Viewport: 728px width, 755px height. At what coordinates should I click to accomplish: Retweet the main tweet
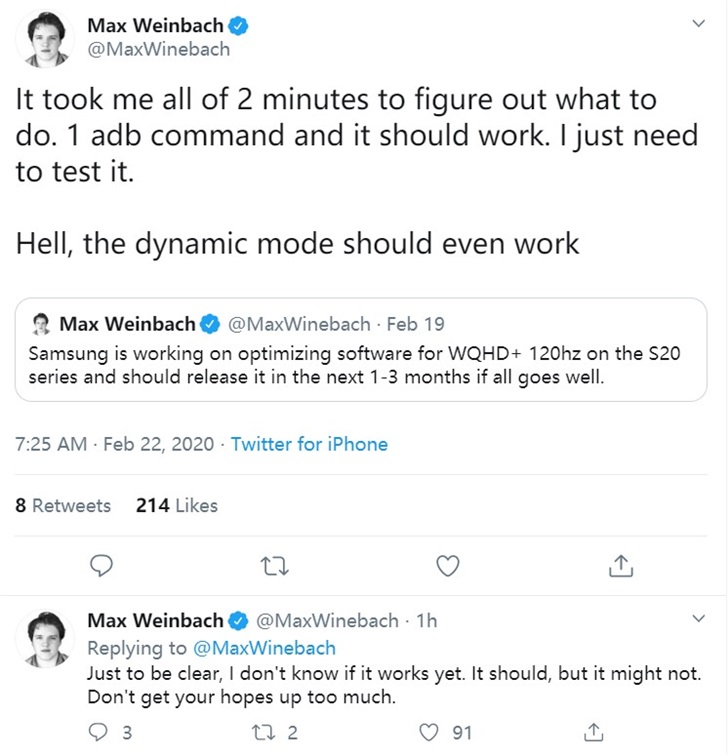coord(272,566)
